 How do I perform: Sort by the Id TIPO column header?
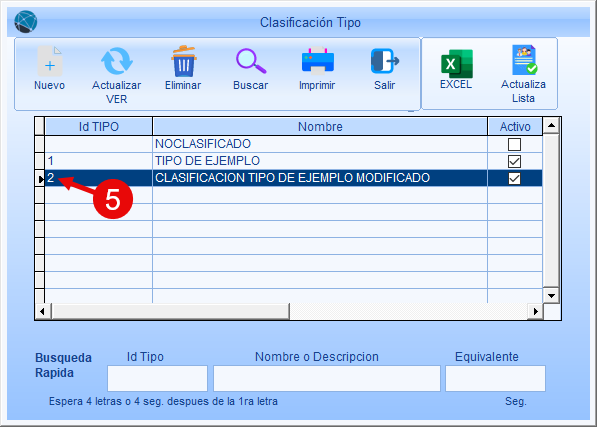pos(99,126)
